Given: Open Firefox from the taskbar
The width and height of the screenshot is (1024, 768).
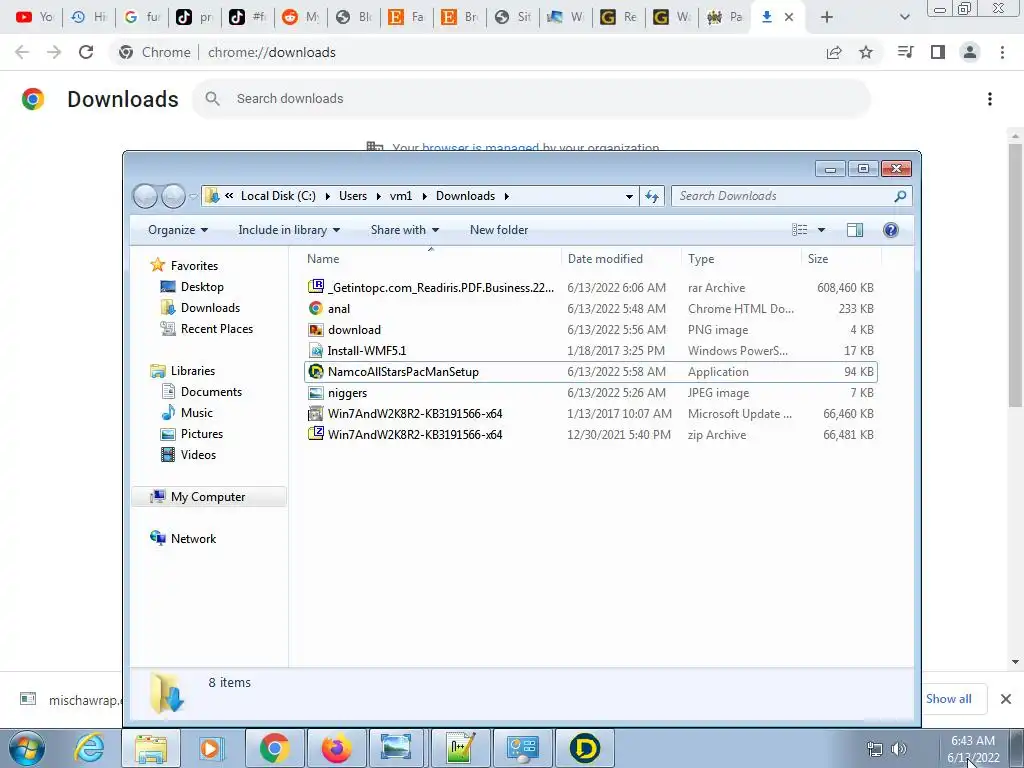Looking at the screenshot, I should (336, 748).
